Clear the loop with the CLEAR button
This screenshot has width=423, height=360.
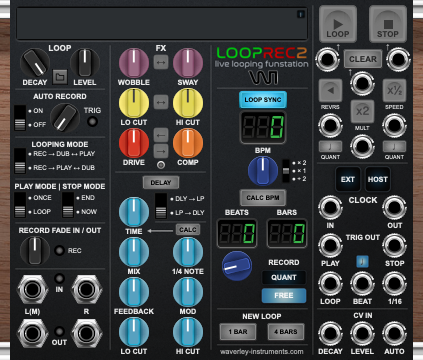coord(363,59)
